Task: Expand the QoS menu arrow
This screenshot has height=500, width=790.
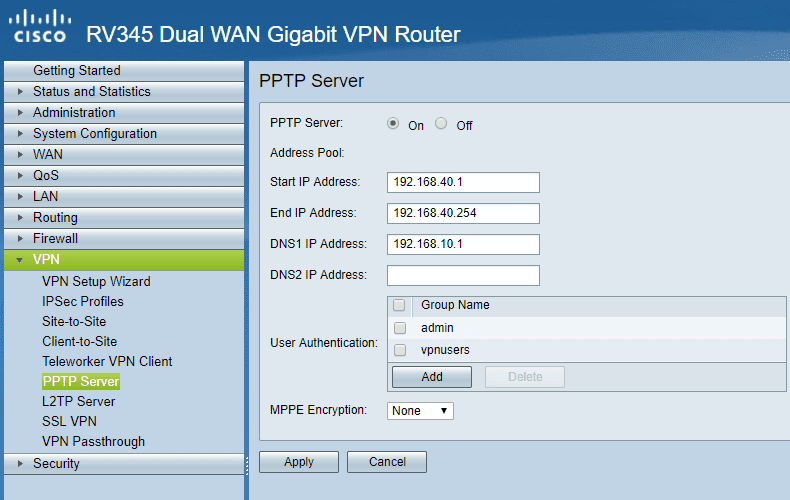Action: [x=20, y=175]
